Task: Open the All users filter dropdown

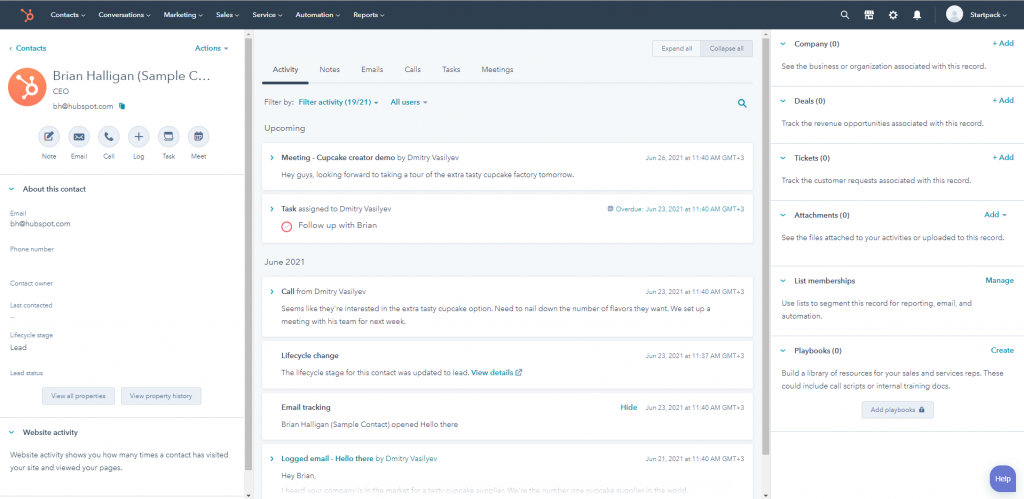Action: [x=409, y=103]
